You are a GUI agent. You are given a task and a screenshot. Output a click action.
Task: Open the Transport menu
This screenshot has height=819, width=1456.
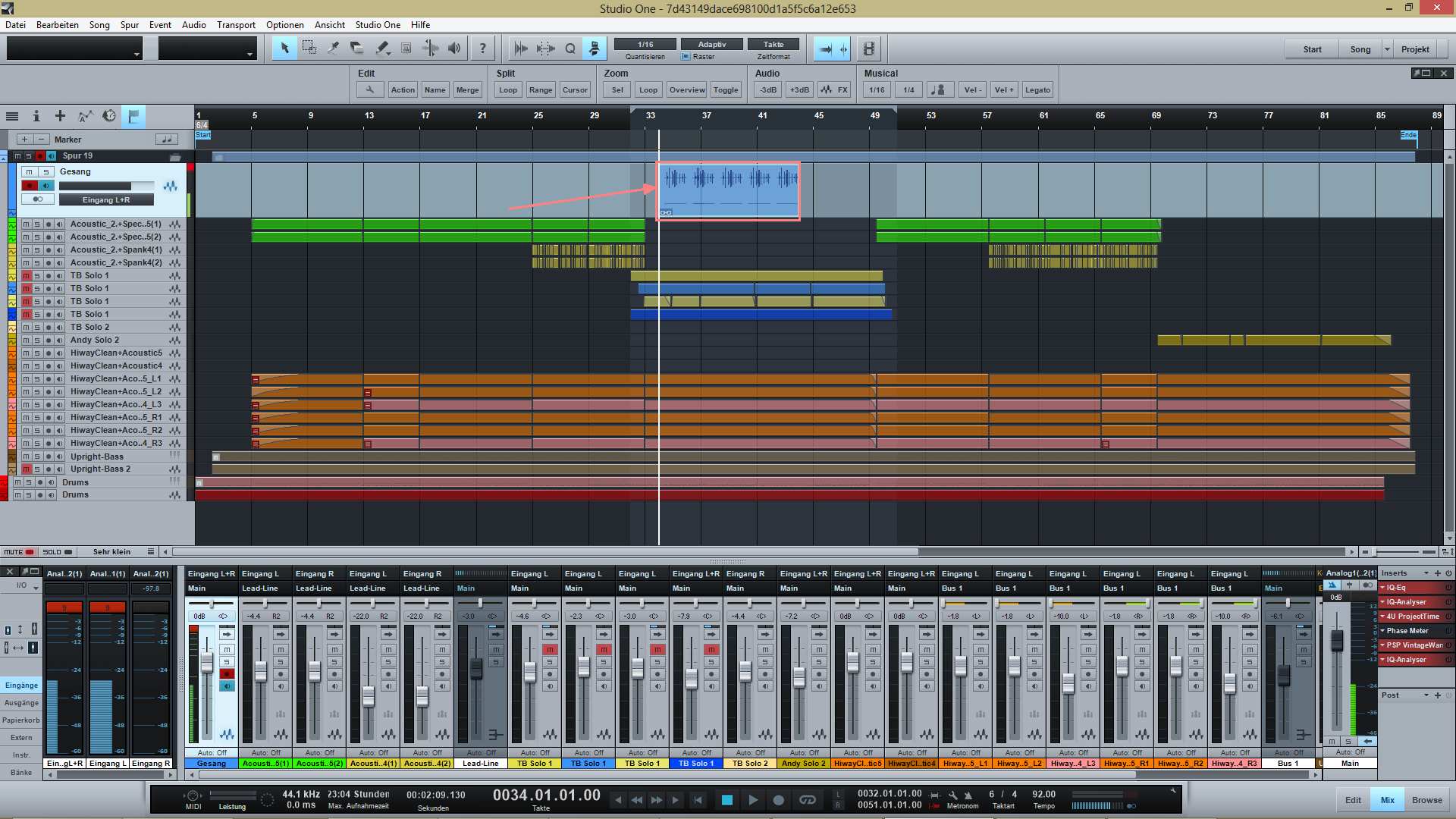coord(236,25)
